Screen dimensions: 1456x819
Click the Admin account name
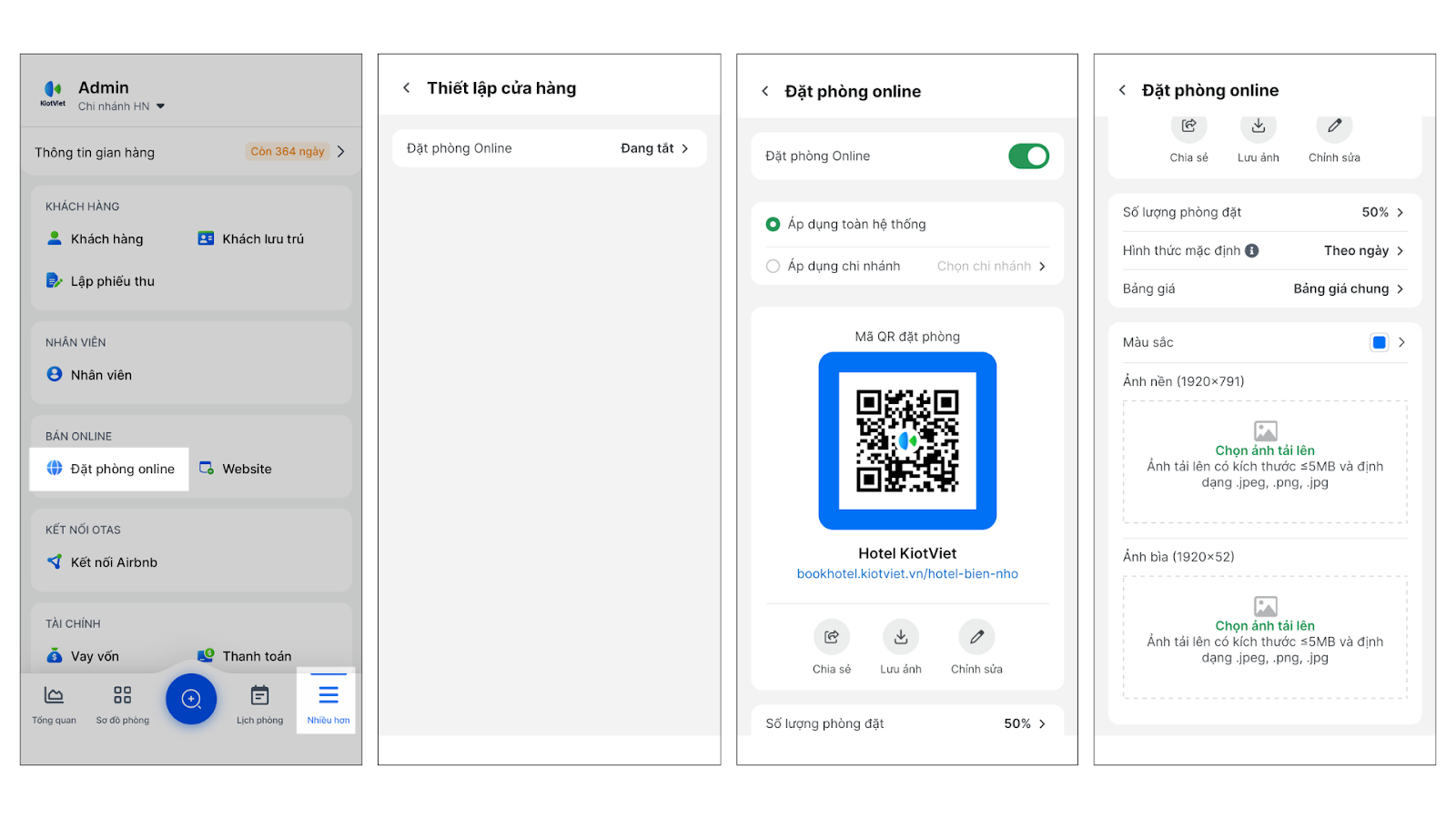[x=104, y=87]
